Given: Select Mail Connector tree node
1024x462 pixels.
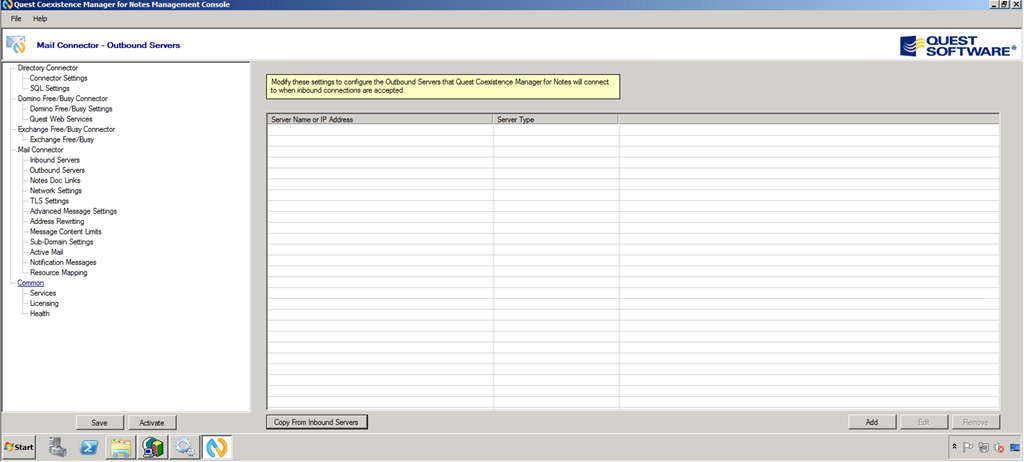Looking at the screenshot, I should 40,150.
